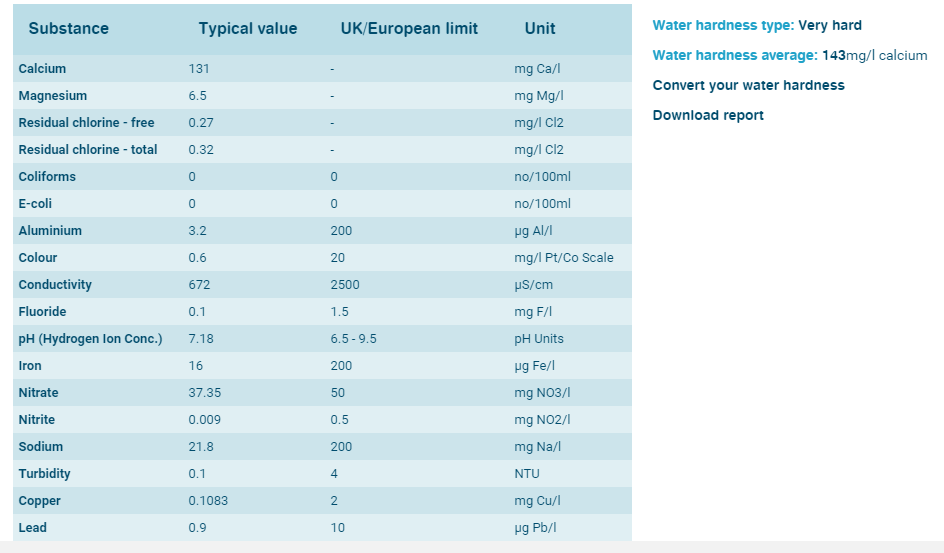Click the Magnesium row label
The height and width of the screenshot is (553, 944).
pyautogui.click(x=52, y=96)
